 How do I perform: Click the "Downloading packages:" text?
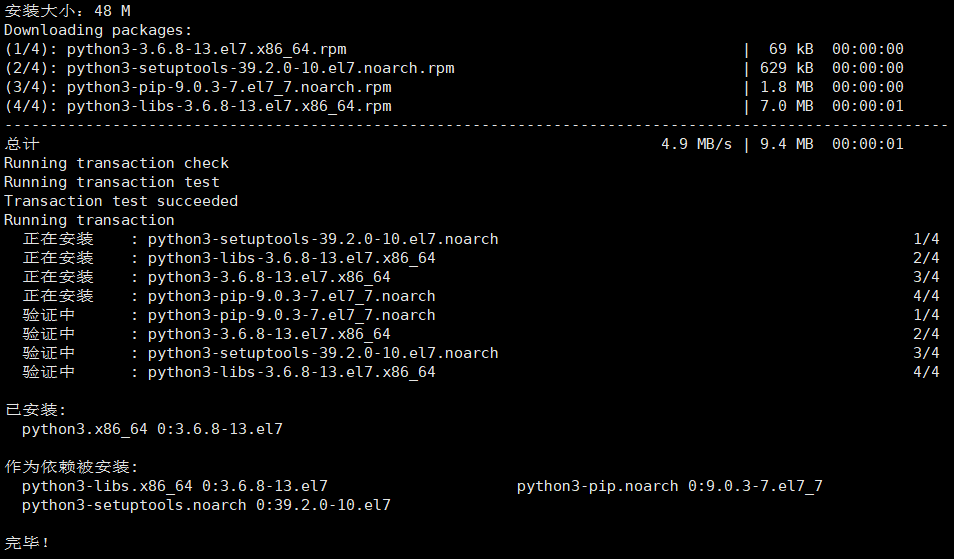[x=99, y=30]
